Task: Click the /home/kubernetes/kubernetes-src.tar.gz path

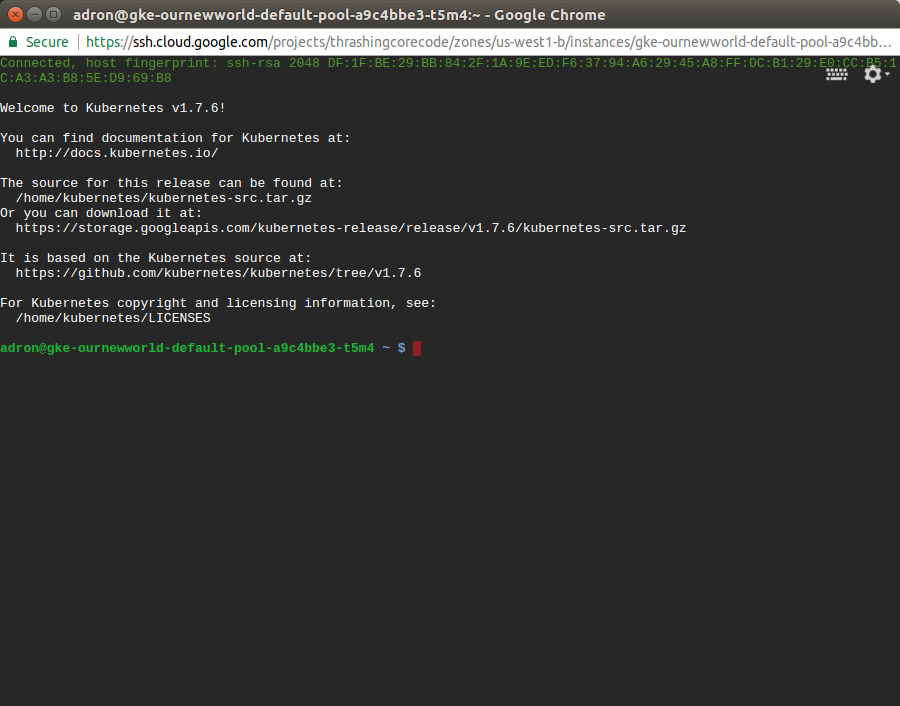Action: point(164,198)
